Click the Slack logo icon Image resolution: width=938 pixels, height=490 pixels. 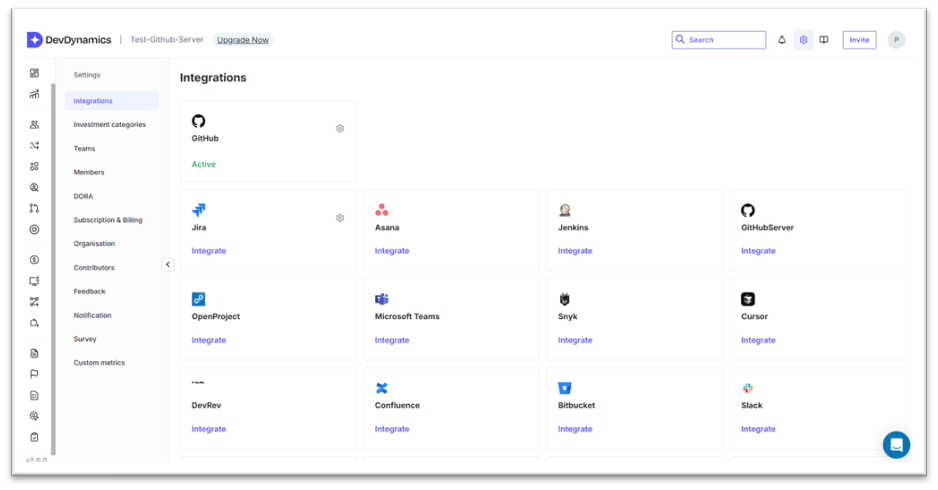pyautogui.click(x=748, y=388)
